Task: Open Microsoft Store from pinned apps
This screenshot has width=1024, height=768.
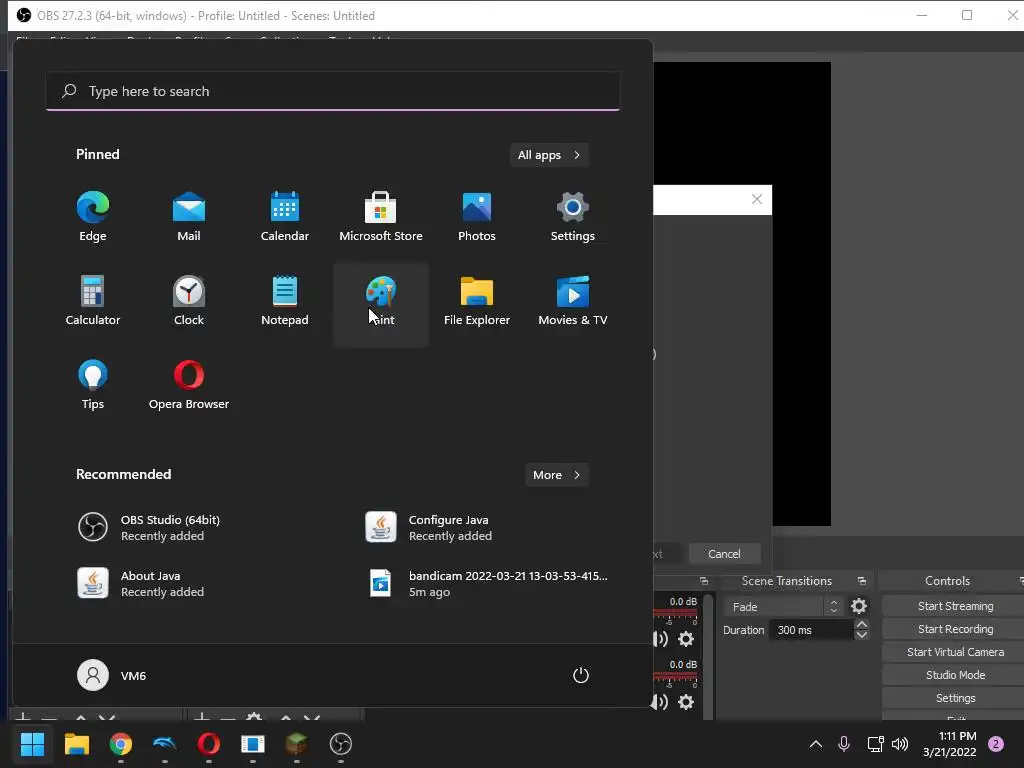Action: [381, 217]
